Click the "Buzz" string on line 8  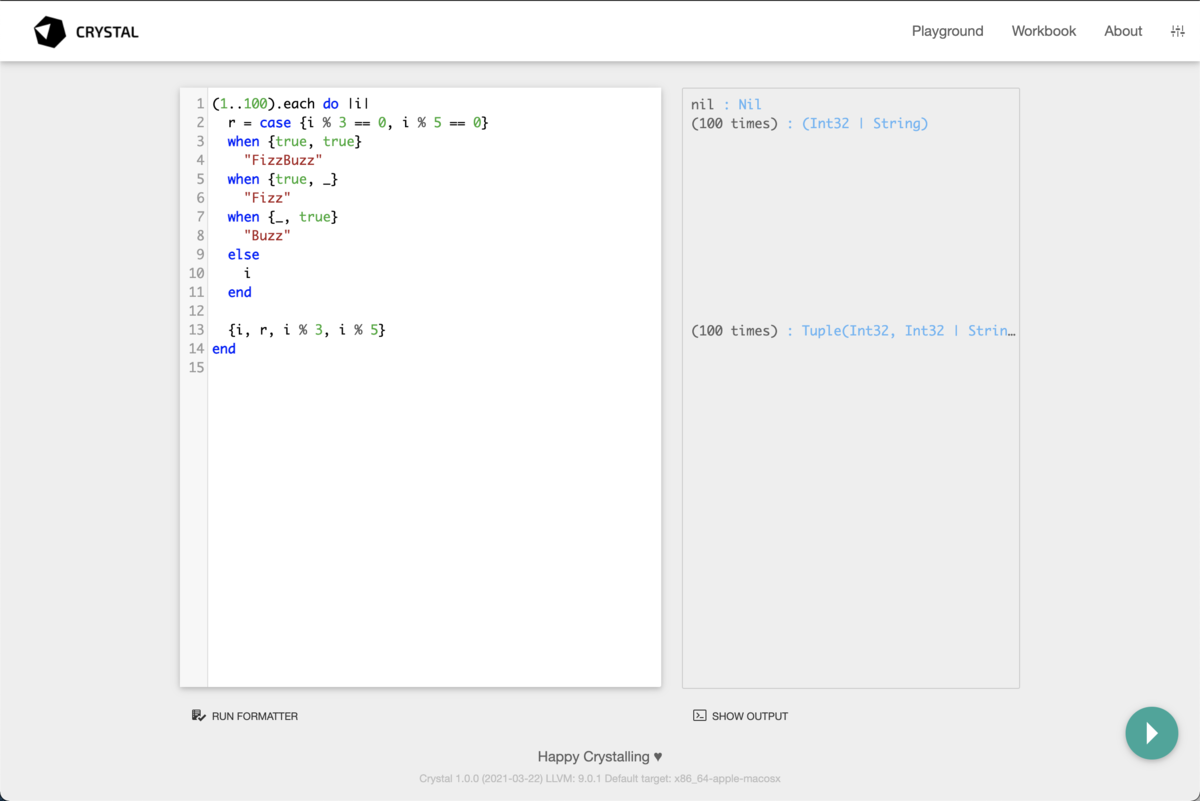click(x=267, y=235)
